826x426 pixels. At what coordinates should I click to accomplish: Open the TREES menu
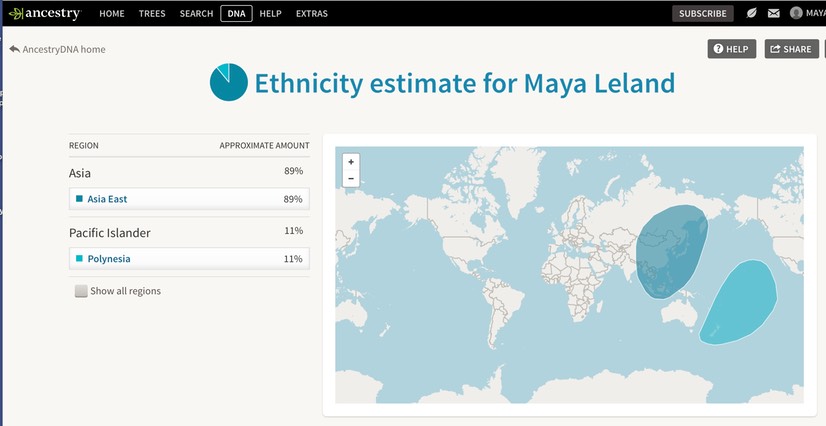click(x=152, y=14)
